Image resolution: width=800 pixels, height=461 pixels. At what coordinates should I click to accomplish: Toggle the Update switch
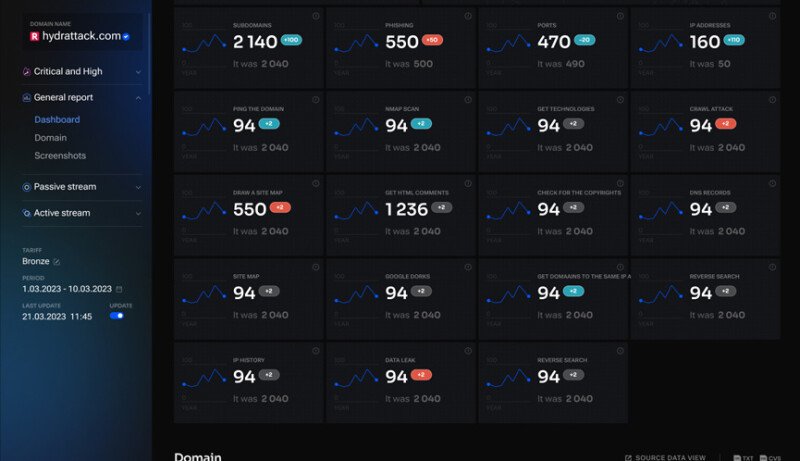117,316
